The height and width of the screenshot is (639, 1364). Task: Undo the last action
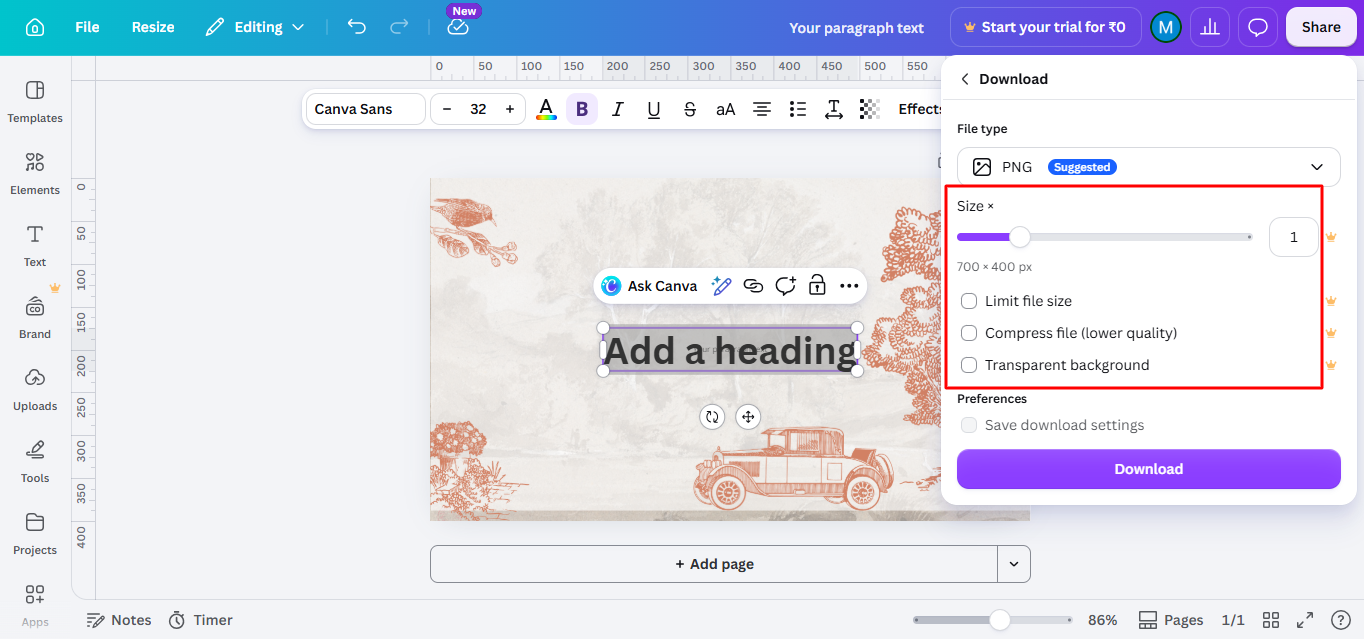pos(357,27)
